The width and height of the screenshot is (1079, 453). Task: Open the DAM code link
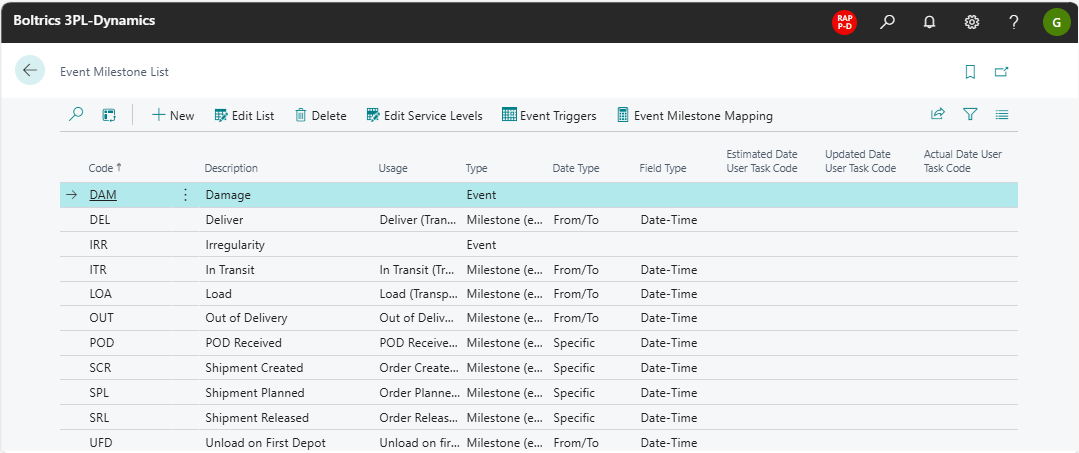coord(103,195)
